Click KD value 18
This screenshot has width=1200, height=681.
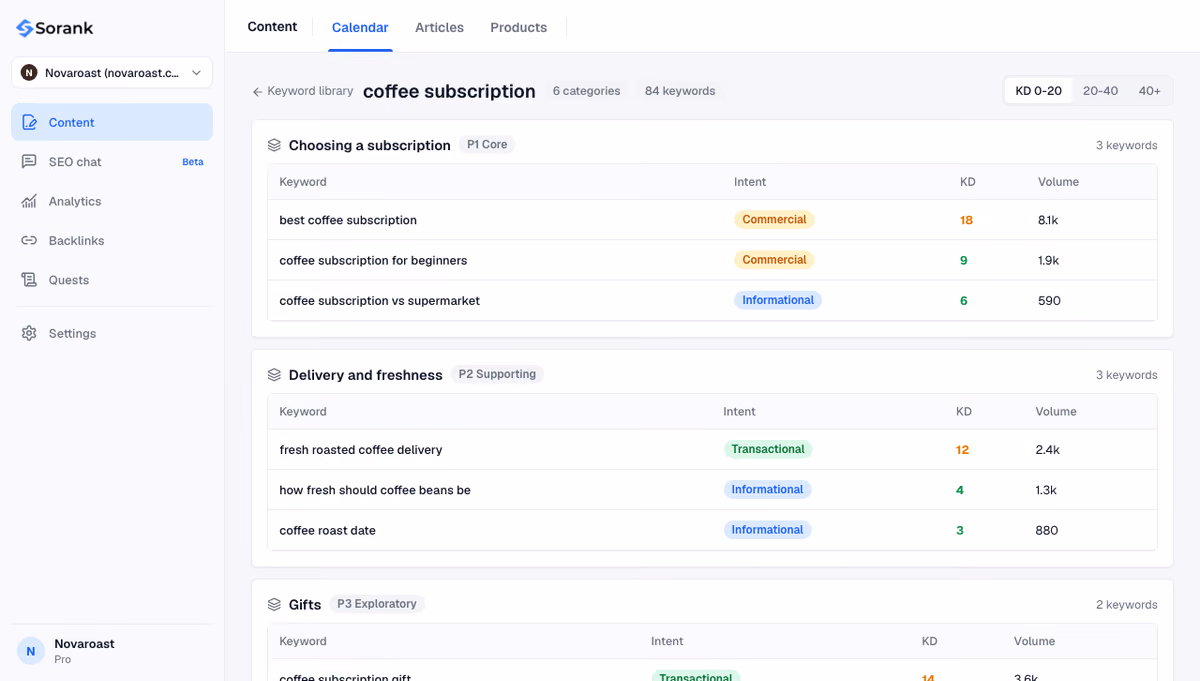point(966,220)
